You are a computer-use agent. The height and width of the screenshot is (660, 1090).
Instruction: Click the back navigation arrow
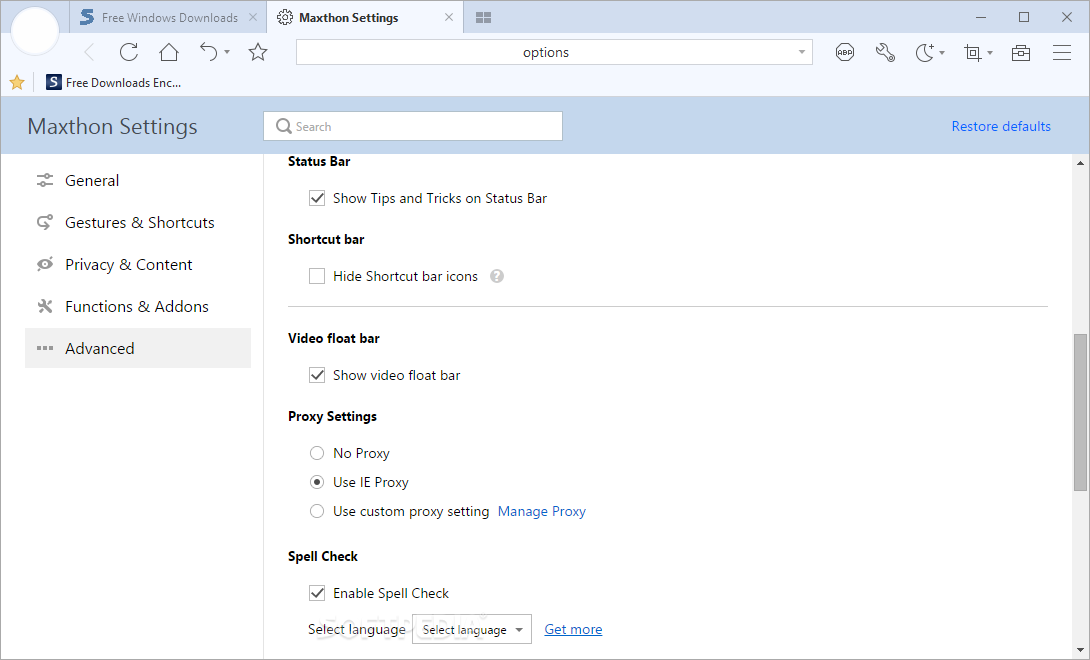89,52
